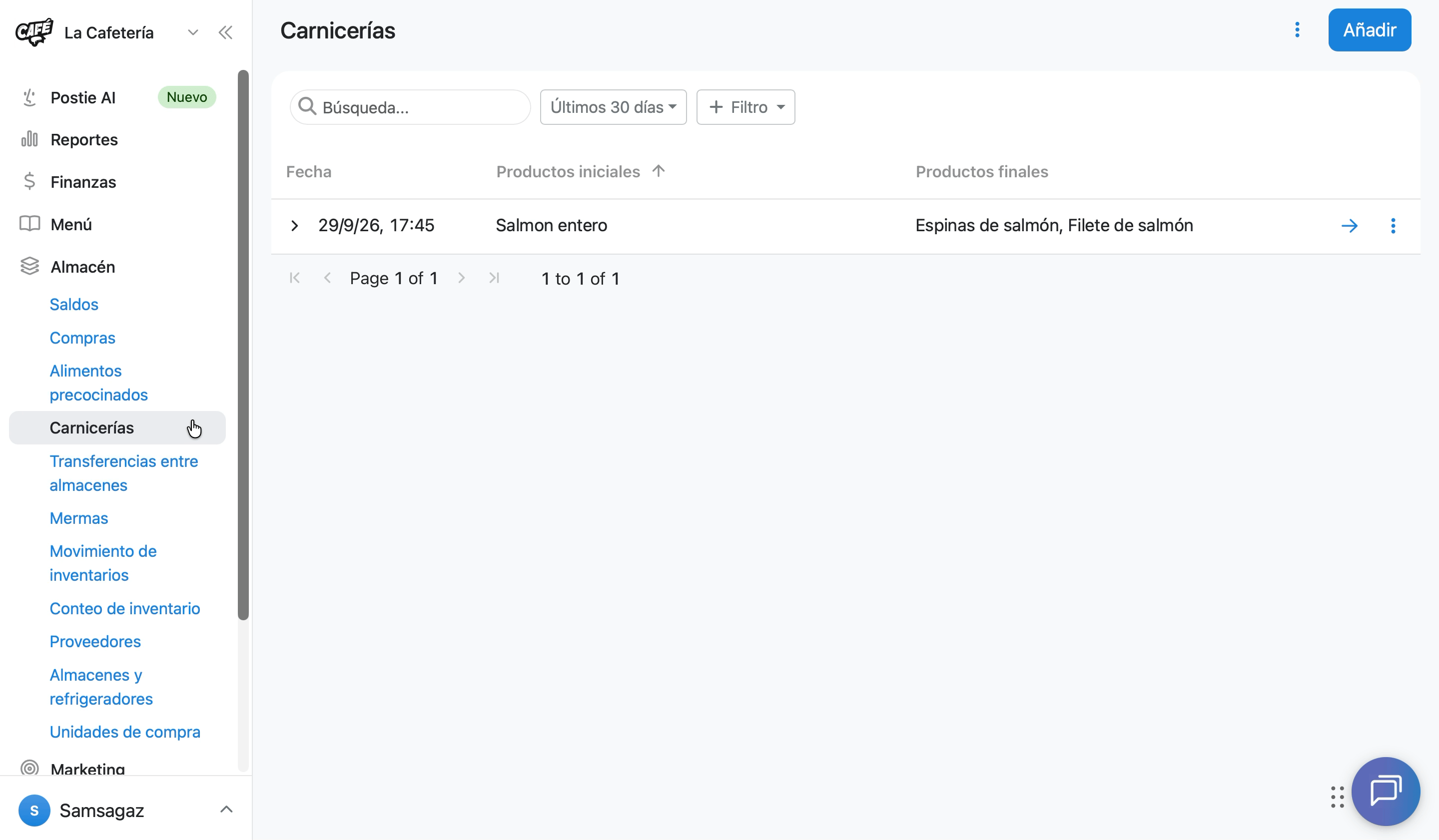Open the Salmon entero row arrow

1350,226
